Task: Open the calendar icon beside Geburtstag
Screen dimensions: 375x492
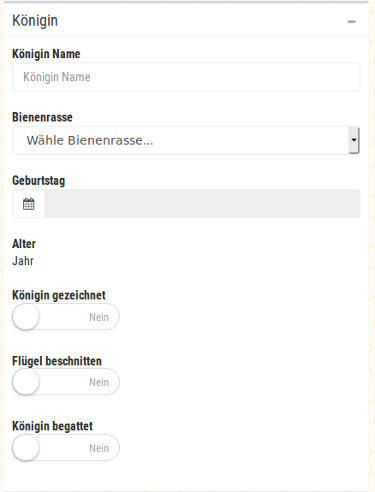Action: click(x=28, y=204)
